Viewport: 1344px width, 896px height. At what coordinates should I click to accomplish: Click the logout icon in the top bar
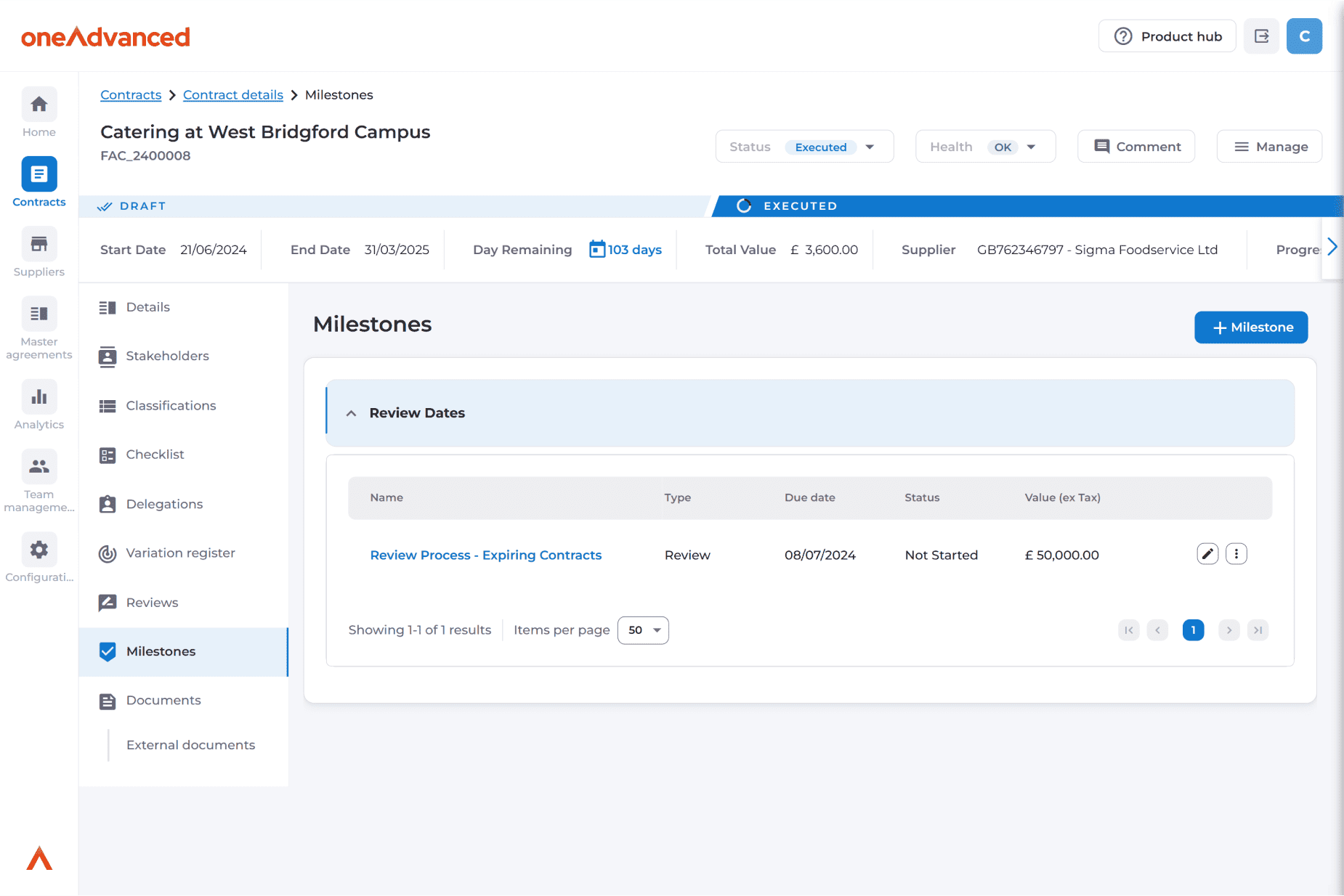(x=1261, y=36)
